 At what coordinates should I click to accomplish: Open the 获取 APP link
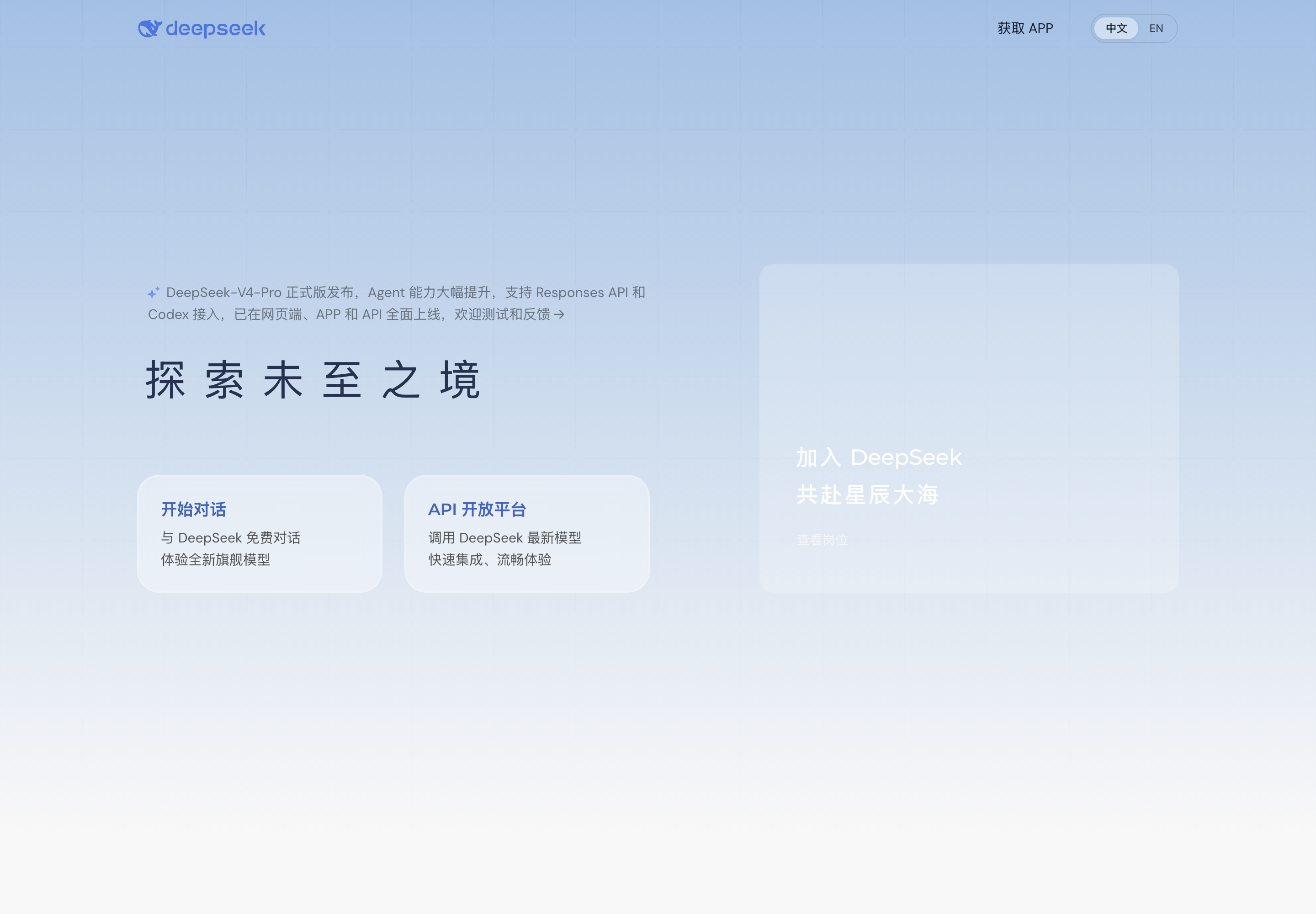click(1025, 28)
